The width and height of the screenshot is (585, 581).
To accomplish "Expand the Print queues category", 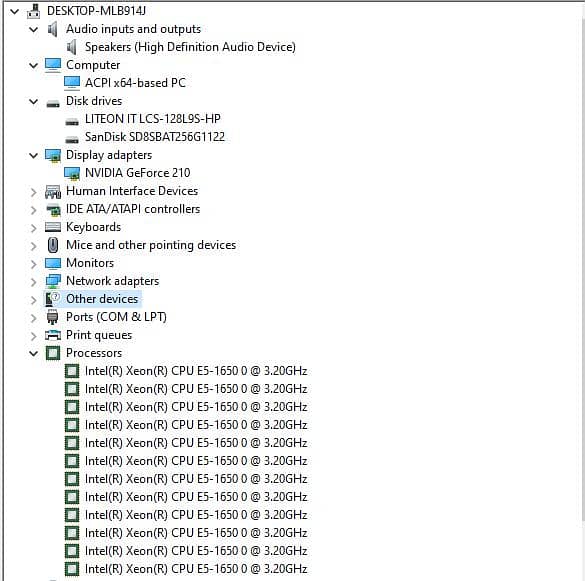I will tap(34, 336).
